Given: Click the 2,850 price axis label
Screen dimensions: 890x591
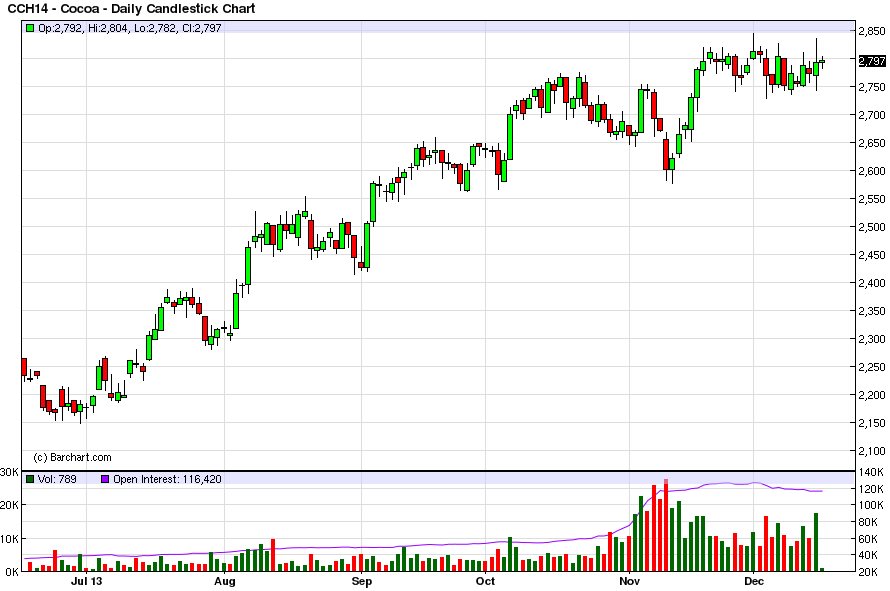Looking at the screenshot, I should 872,31.
